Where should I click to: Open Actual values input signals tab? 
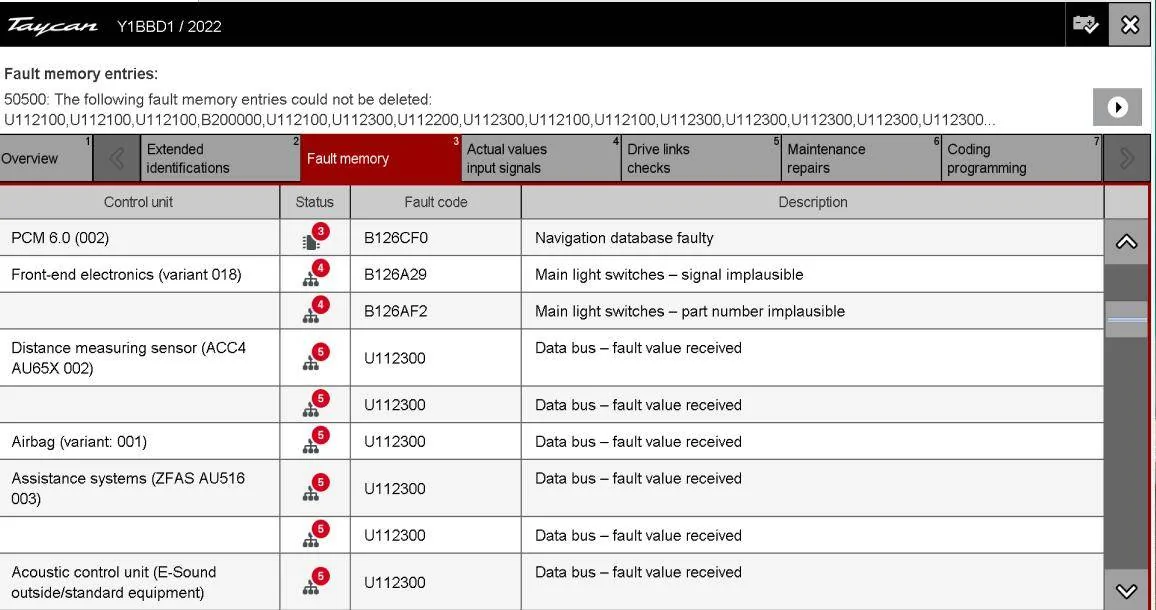[540, 159]
